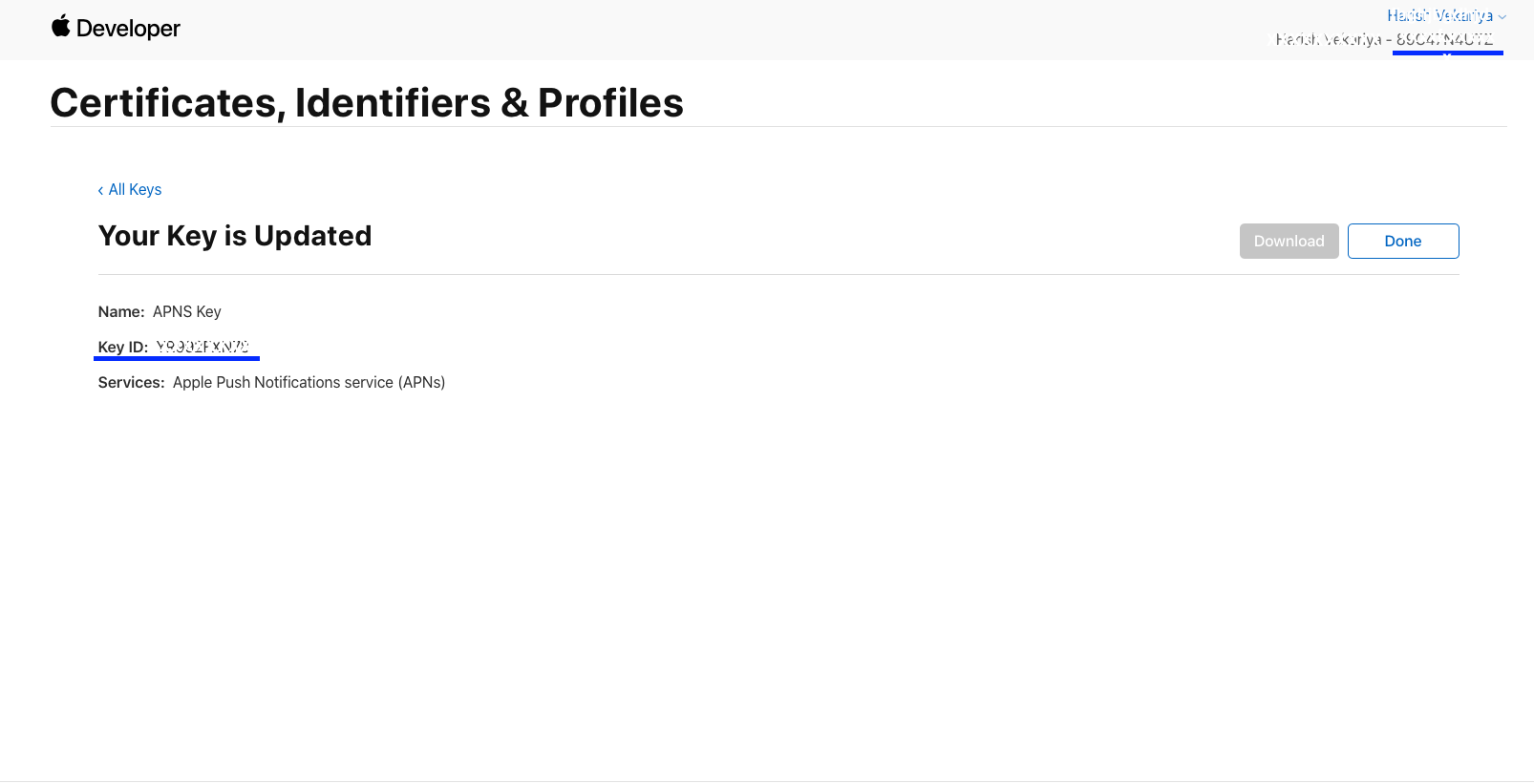
Task: Click the blurred Key ID value
Action: pyautogui.click(x=202, y=347)
